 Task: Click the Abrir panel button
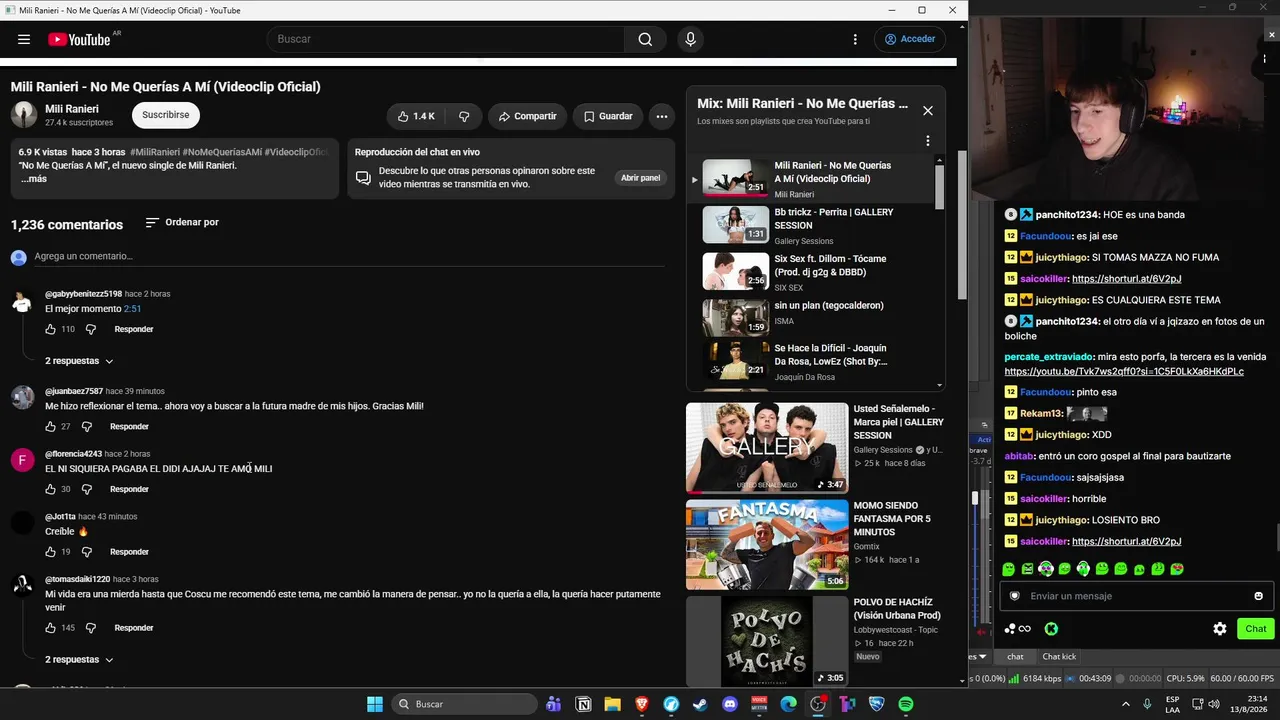coord(641,178)
